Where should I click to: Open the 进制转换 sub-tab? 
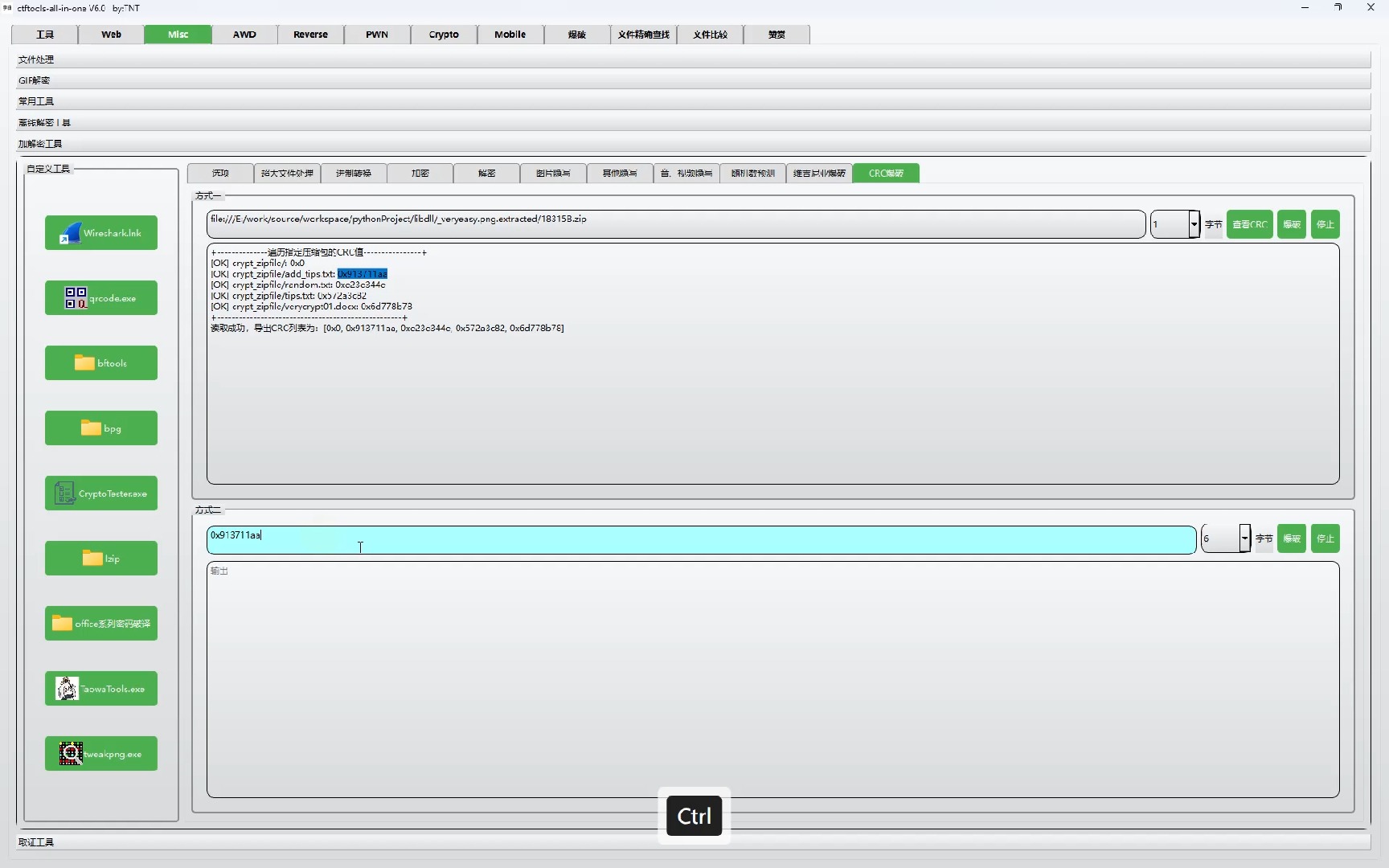tap(354, 173)
